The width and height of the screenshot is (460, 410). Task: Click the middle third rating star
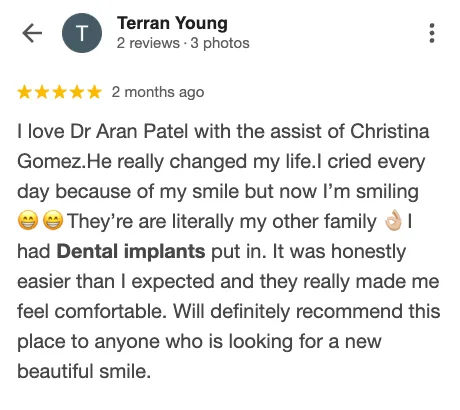point(59,92)
